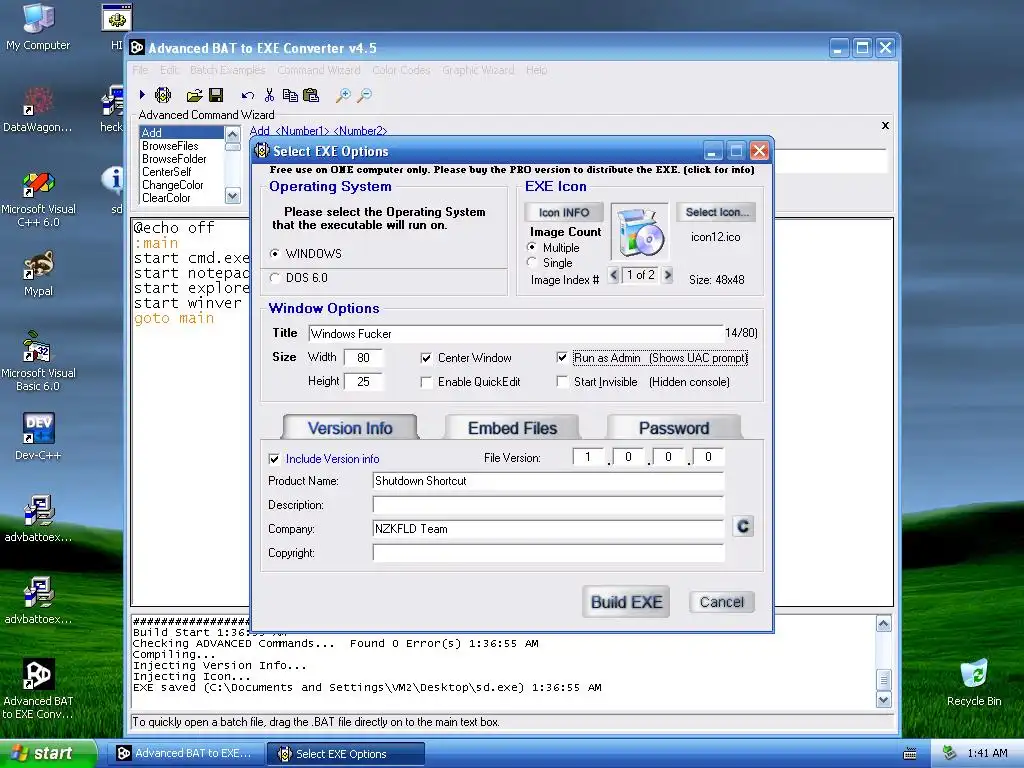
Task: Switch to the Version Info tab
Action: click(x=350, y=428)
